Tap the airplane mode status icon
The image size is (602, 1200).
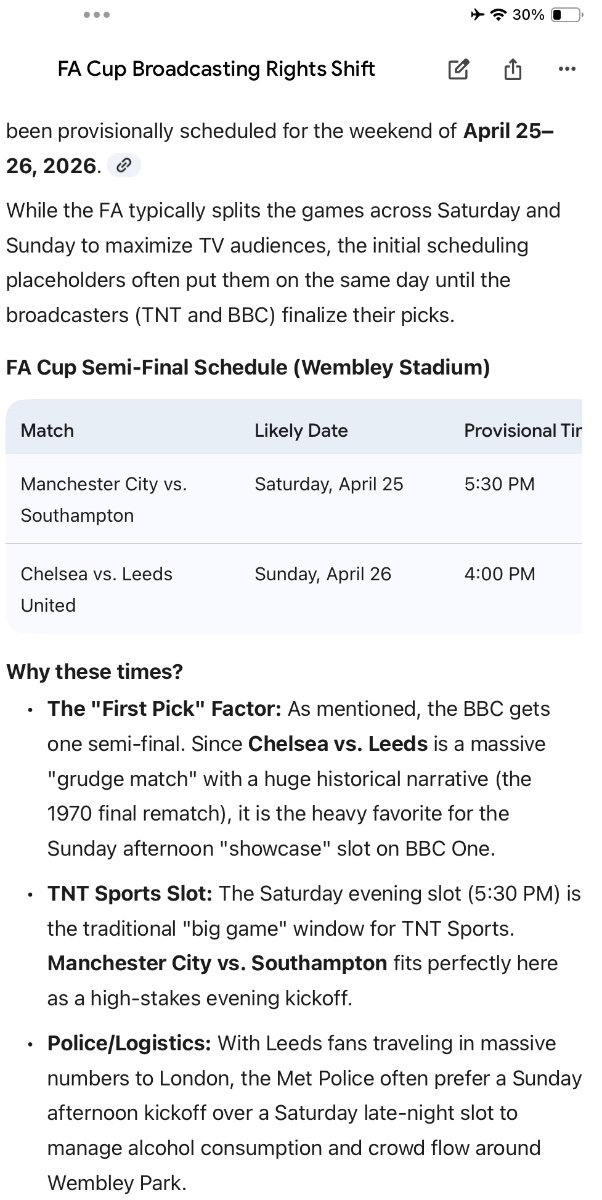pos(476,15)
